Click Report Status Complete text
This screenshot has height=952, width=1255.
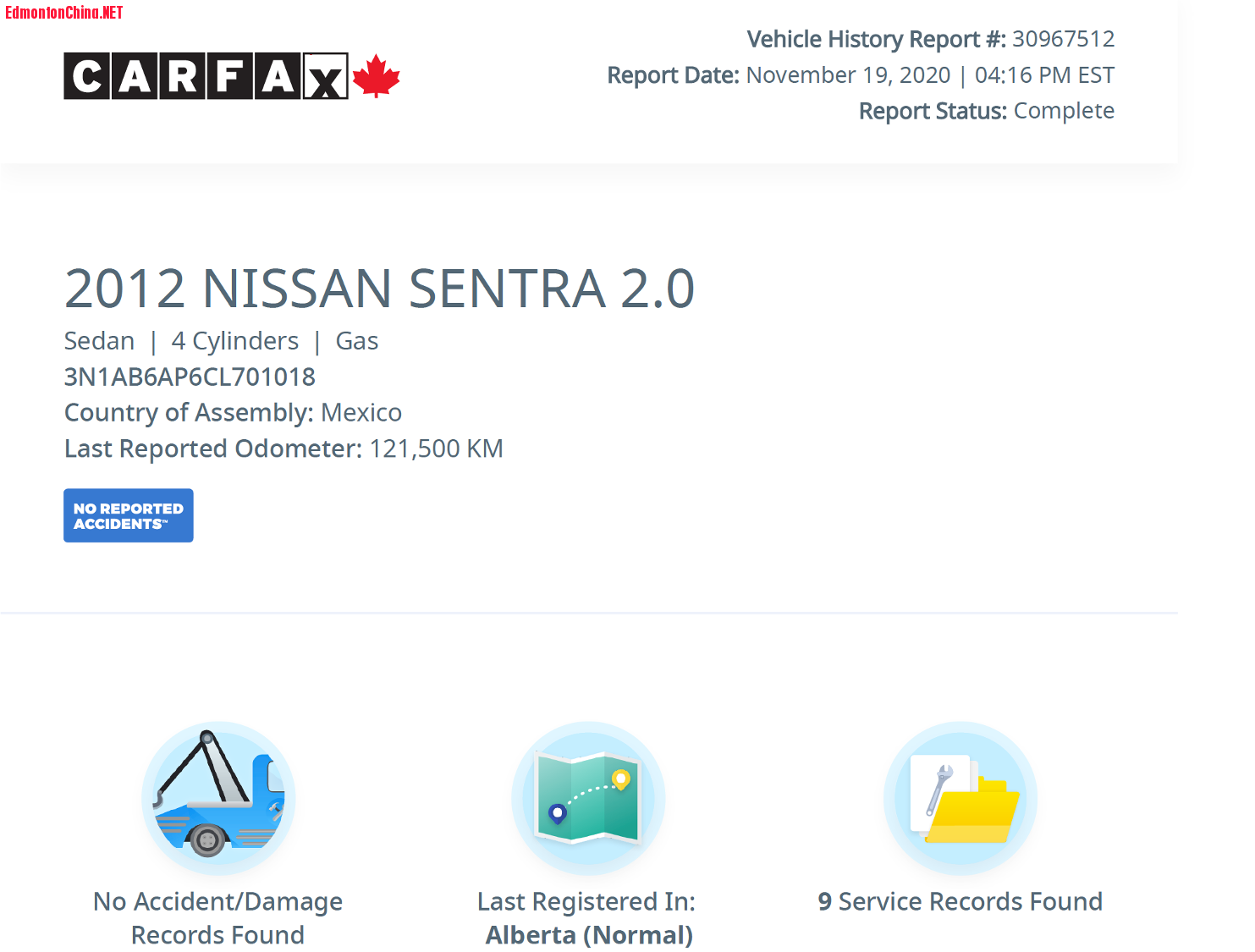tap(987, 111)
